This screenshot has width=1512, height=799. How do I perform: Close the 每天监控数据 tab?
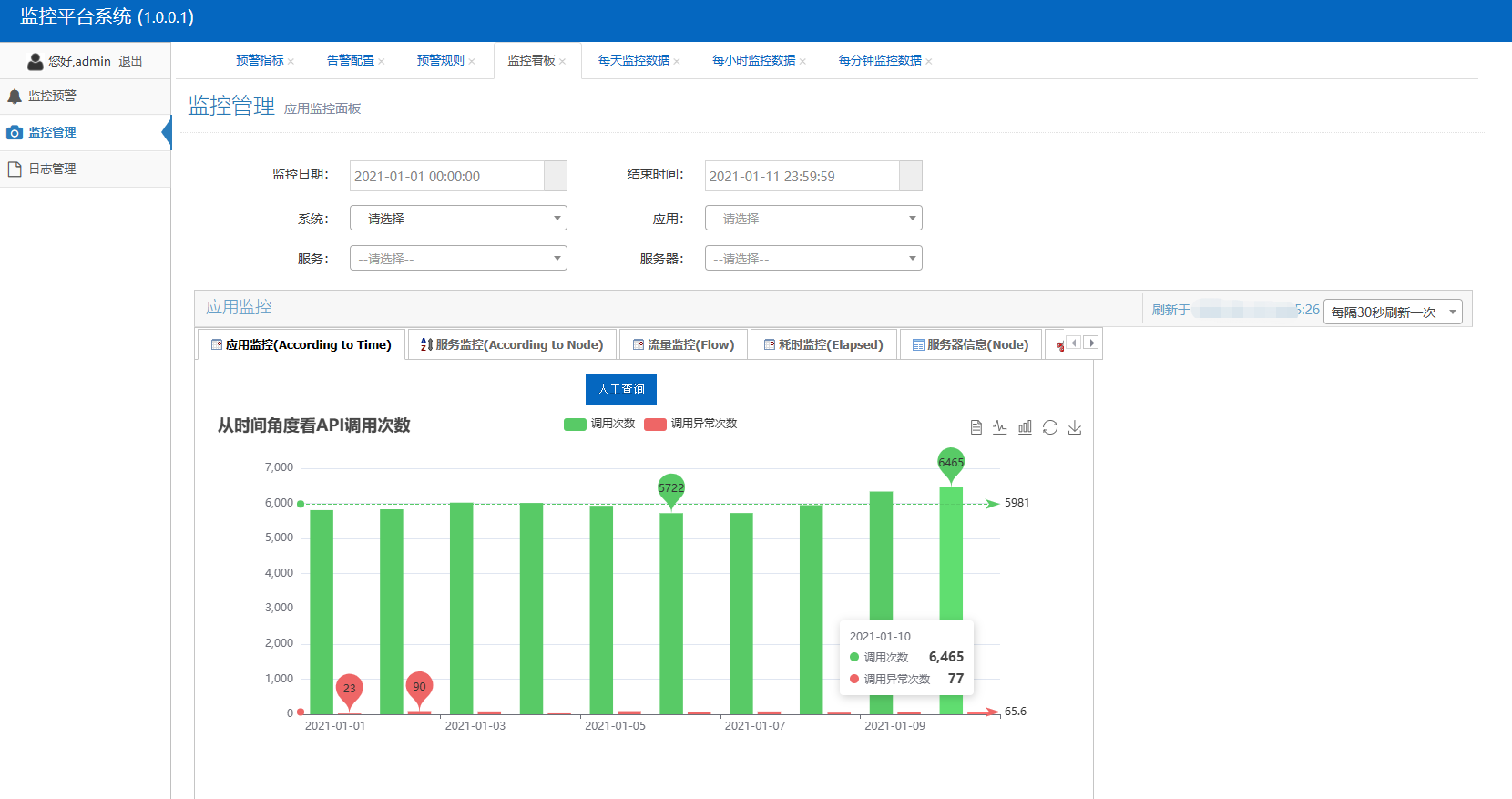pyautogui.click(x=677, y=62)
